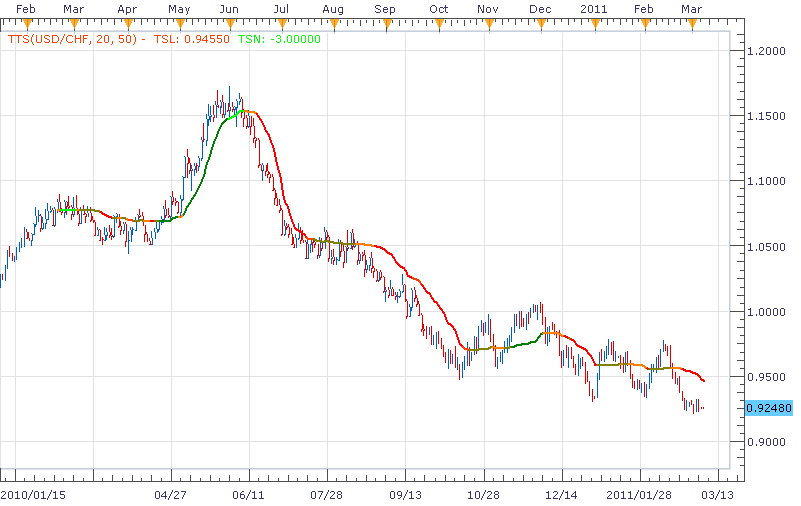Click the 09/13 date label
The height and width of the screenshot is (506, 801).
pos(406,495)
